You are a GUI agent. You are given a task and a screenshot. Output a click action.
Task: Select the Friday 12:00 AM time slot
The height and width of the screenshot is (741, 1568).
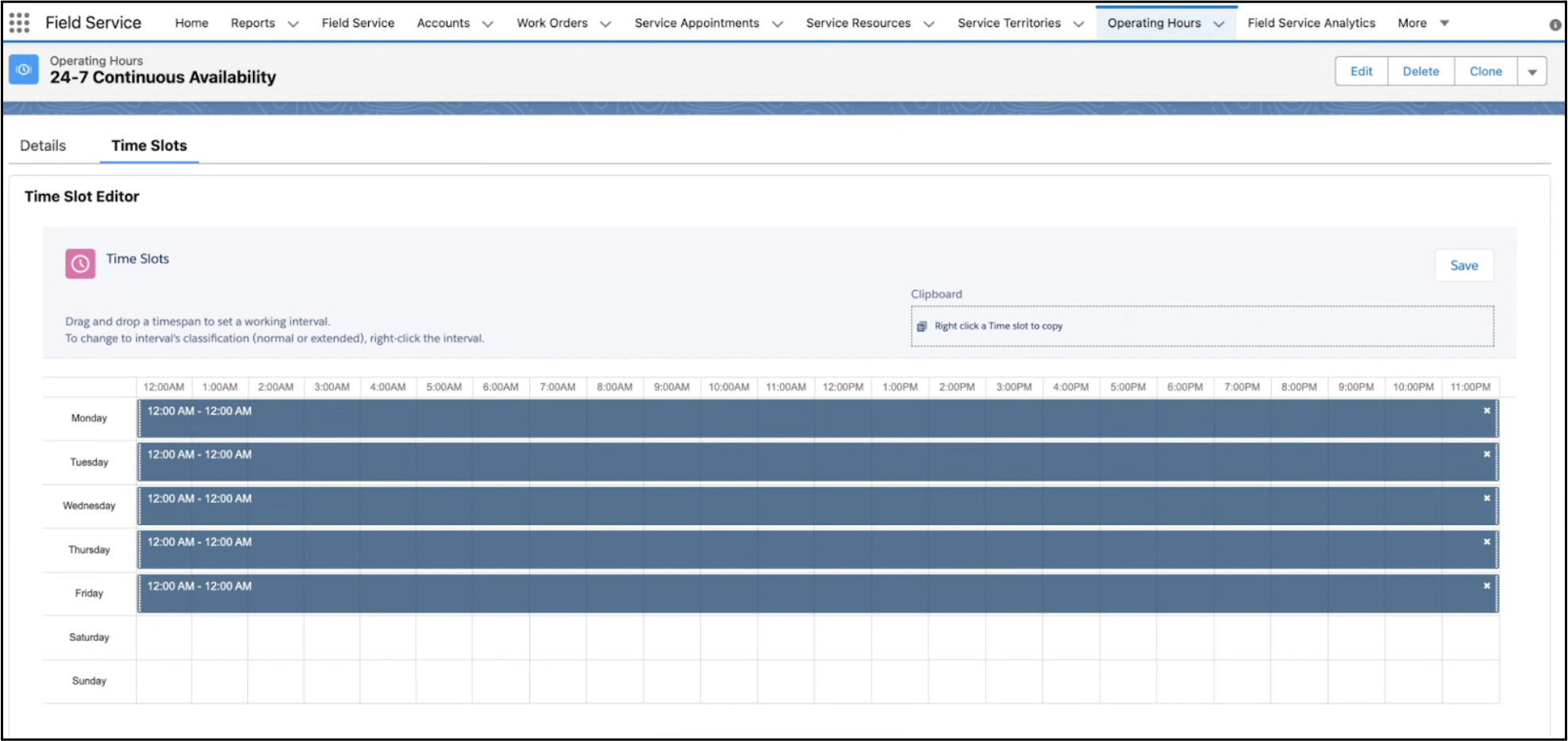[x=817, y=593]
